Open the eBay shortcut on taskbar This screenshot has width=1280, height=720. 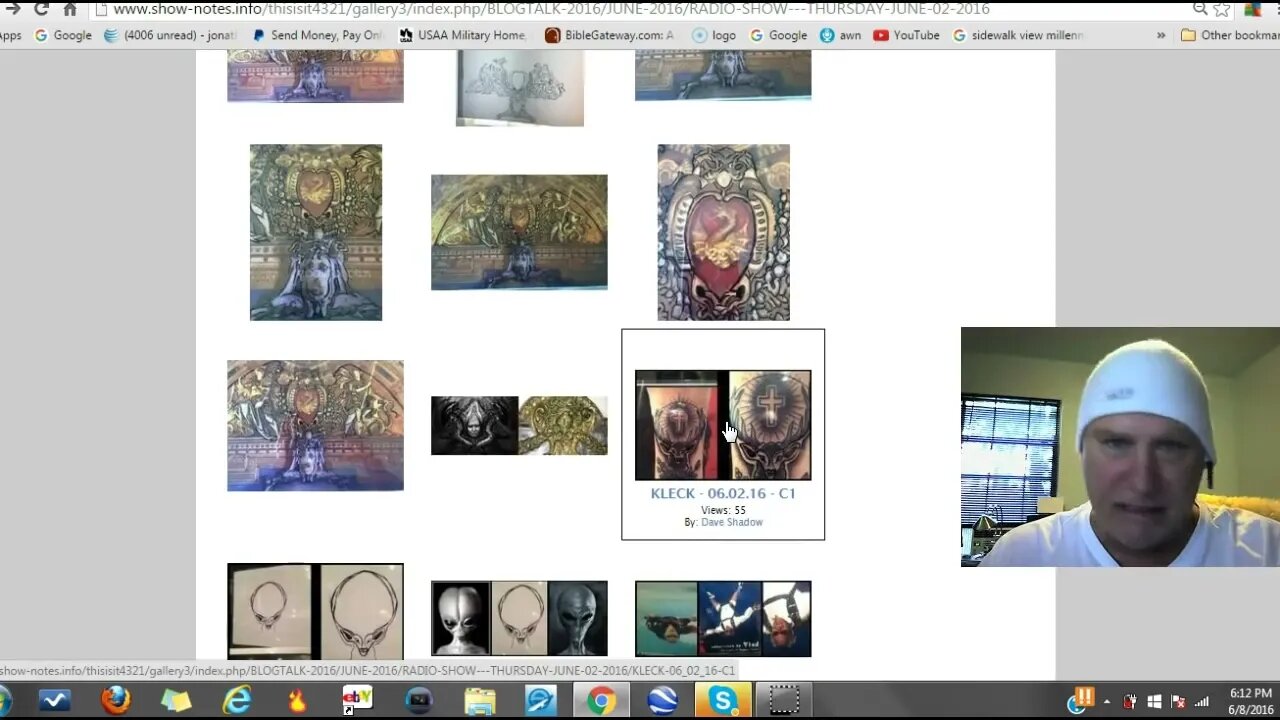pyautogui.click(x=357, y=700)
